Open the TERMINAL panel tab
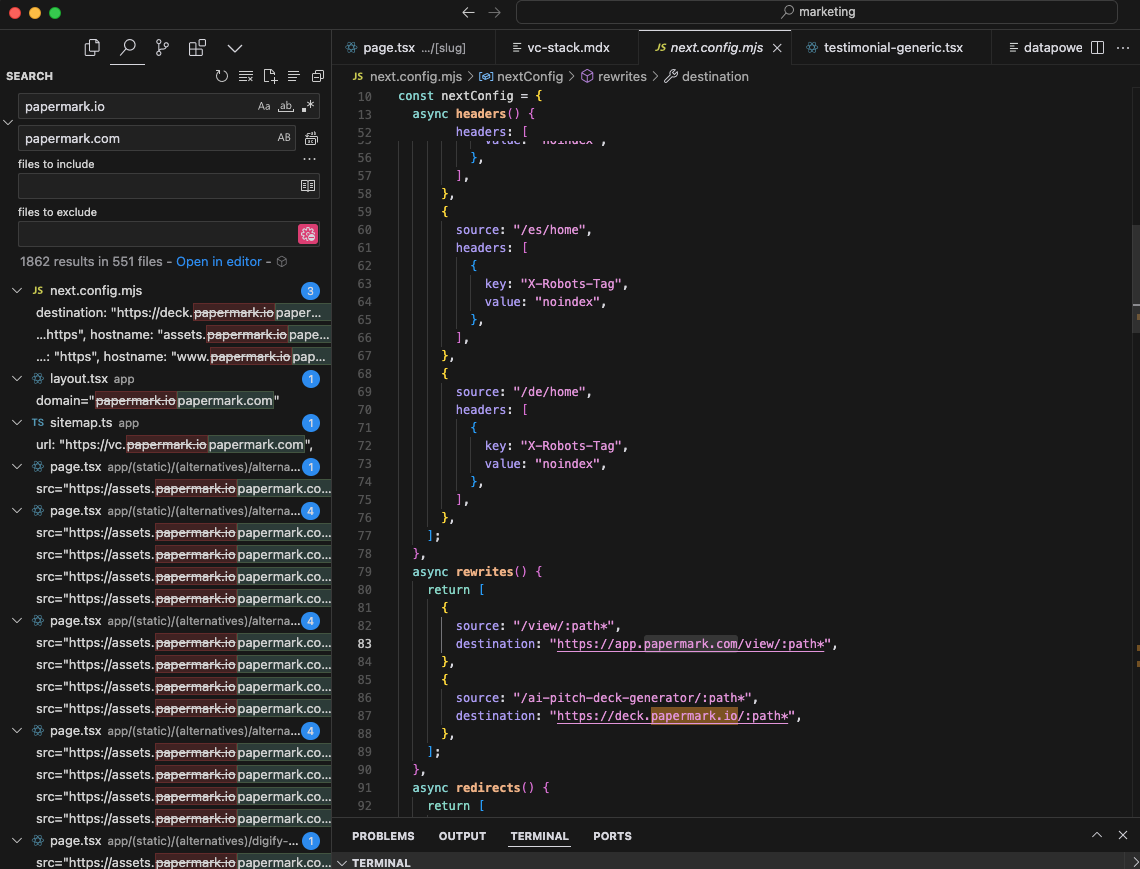Image resolution: width=1140 pixels, height=869 pixels. tap(539, 836)
